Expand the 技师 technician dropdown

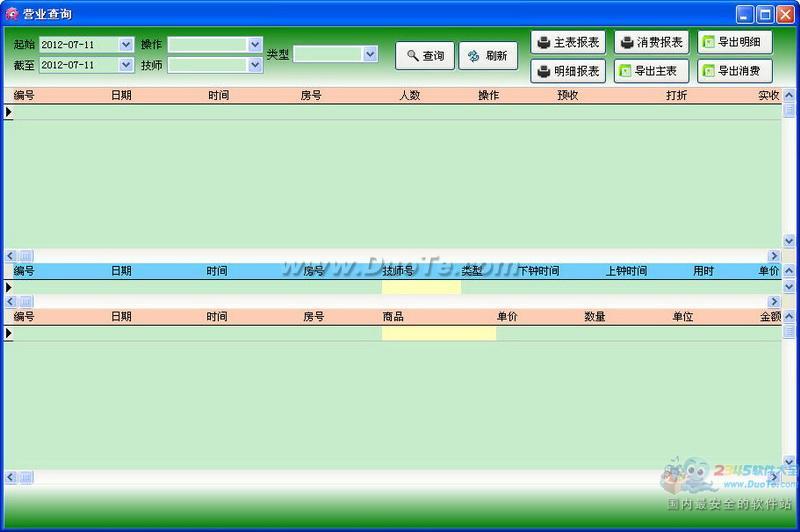(x=254, y=65)
